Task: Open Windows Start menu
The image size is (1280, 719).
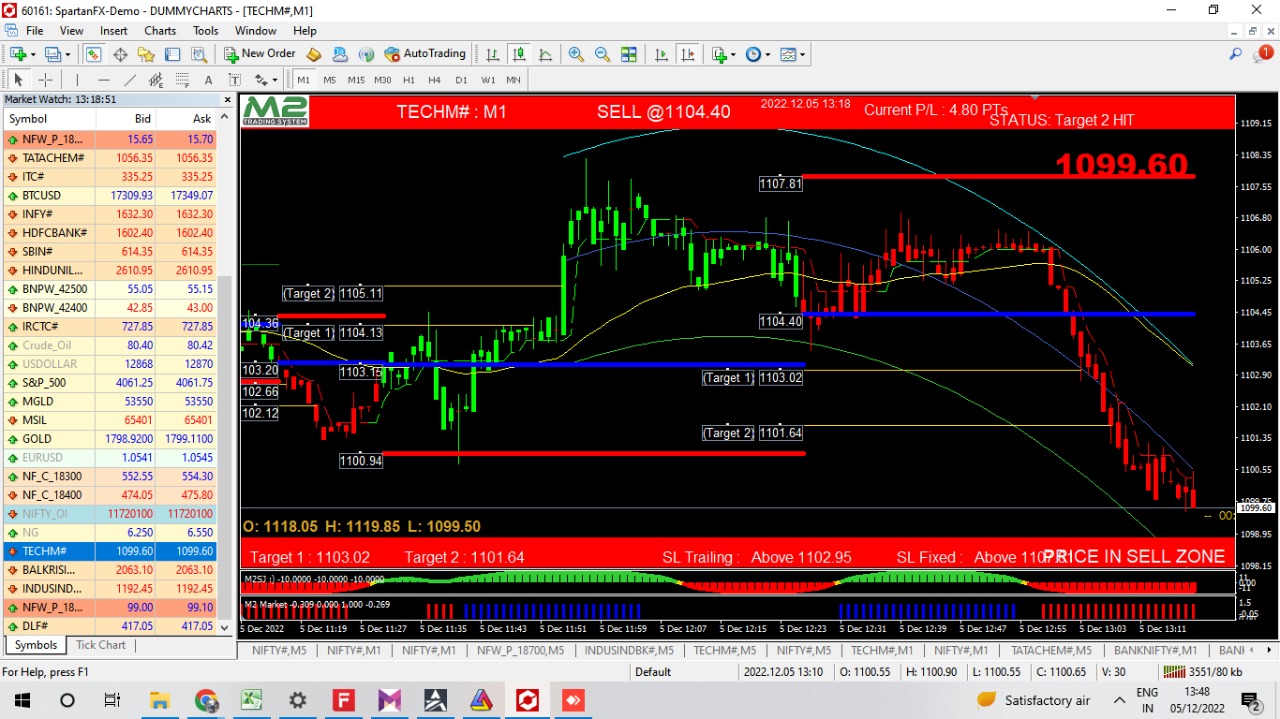Action: point(22,700)
